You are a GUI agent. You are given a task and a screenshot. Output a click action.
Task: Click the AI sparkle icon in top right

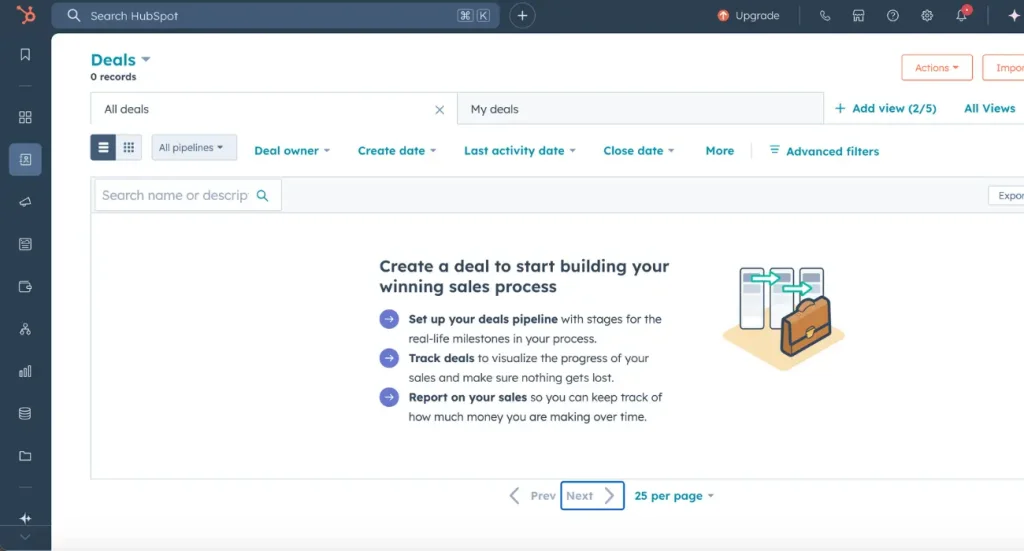[1014, 16]
